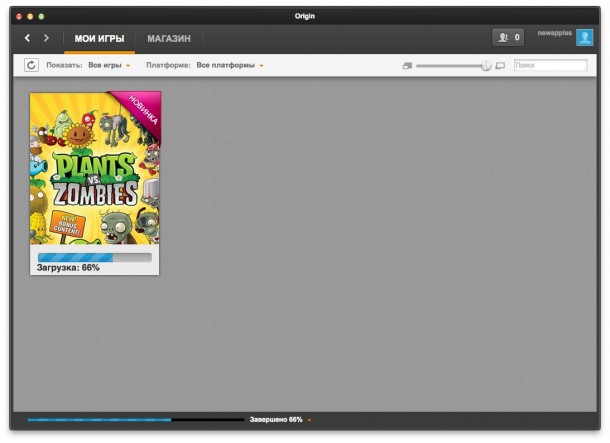Open the МАГАЗИН tab

tap(169, 39)
